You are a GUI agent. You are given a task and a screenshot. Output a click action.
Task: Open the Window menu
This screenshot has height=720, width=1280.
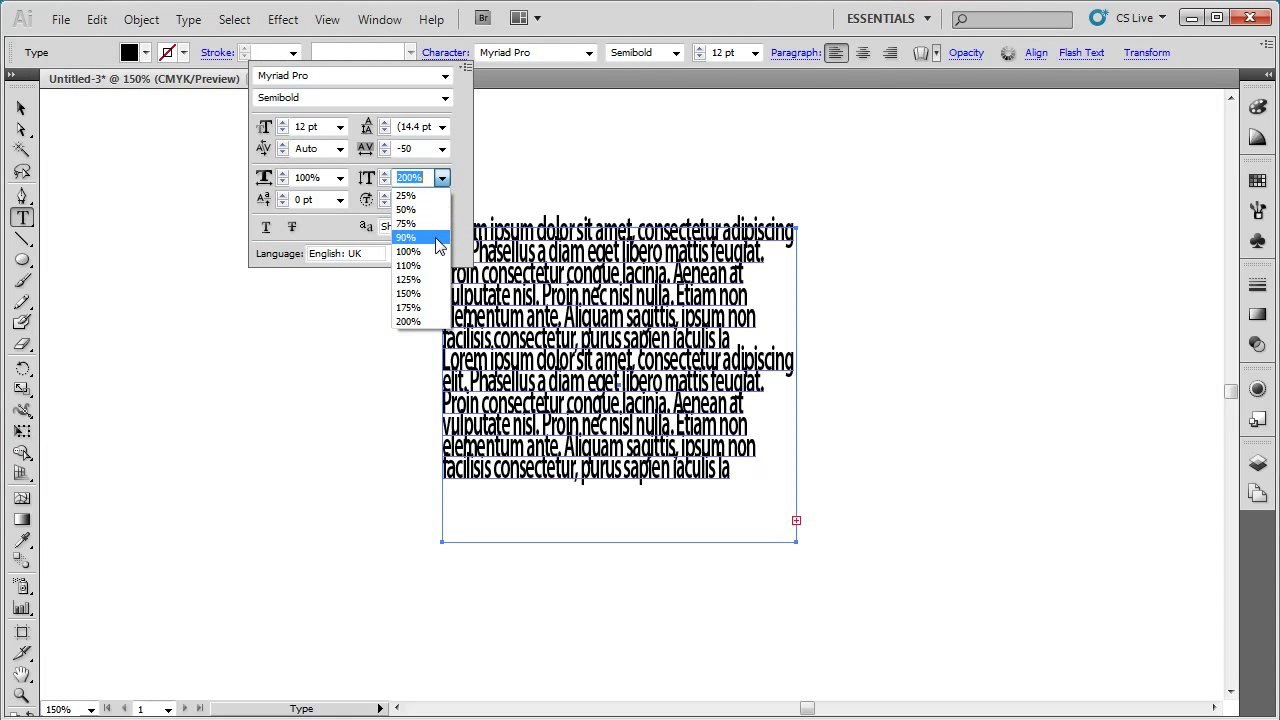[379, 19]
